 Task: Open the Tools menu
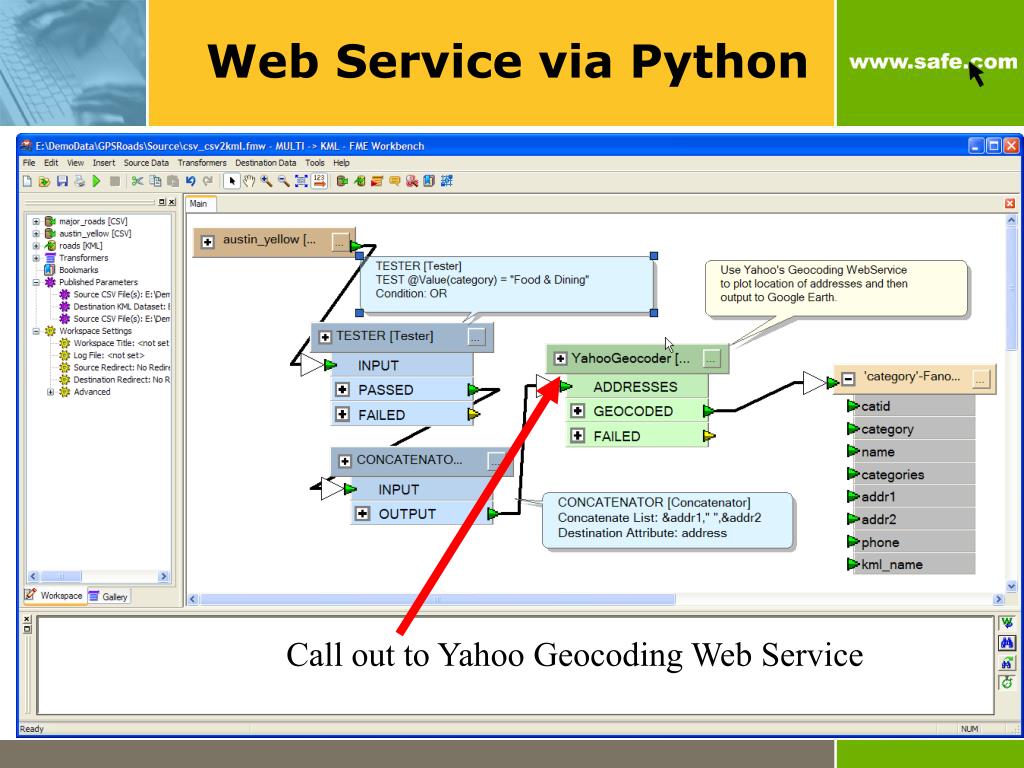[314, 163]
